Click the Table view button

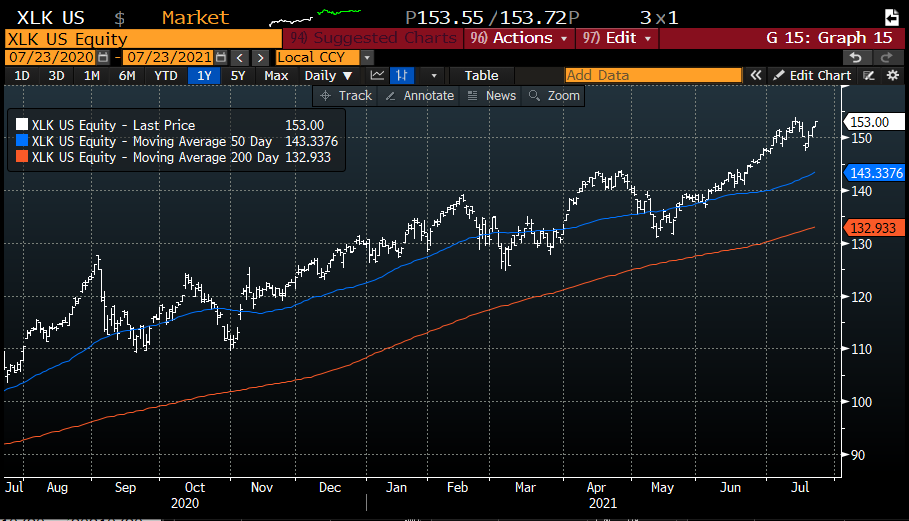[481, 75]
